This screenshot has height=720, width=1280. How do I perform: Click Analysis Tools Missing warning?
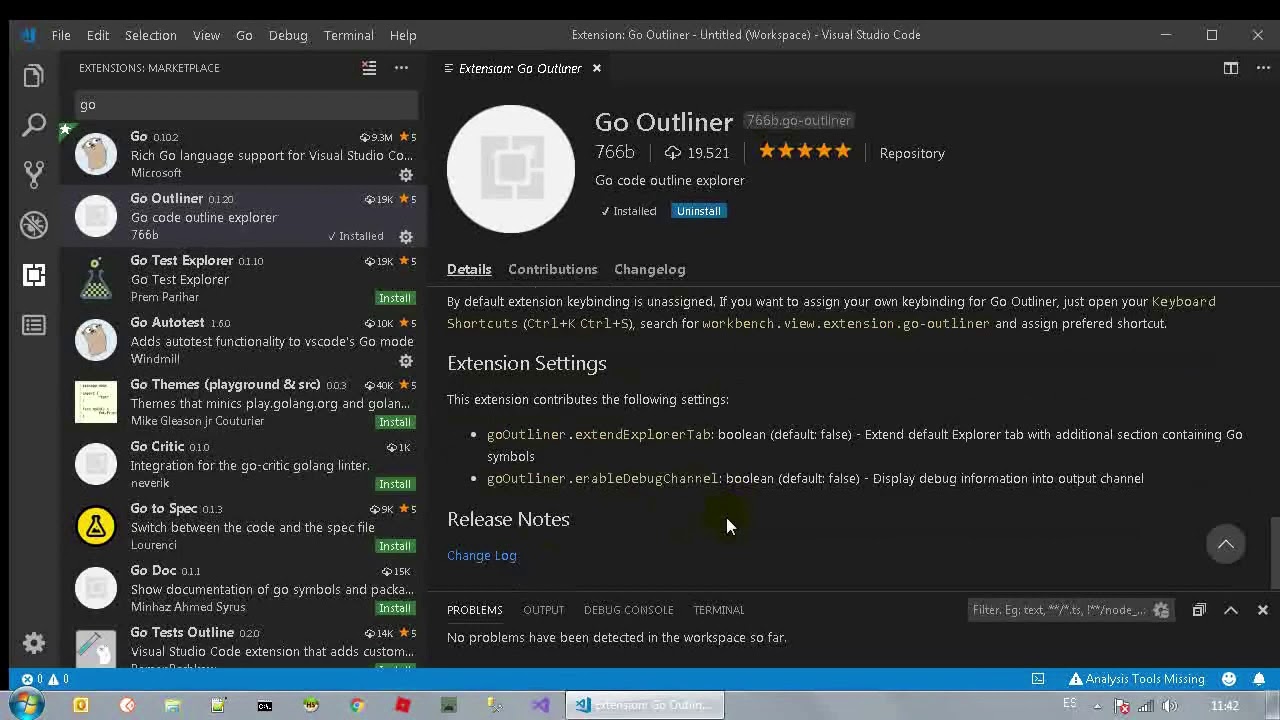[x=1136, y=679]
